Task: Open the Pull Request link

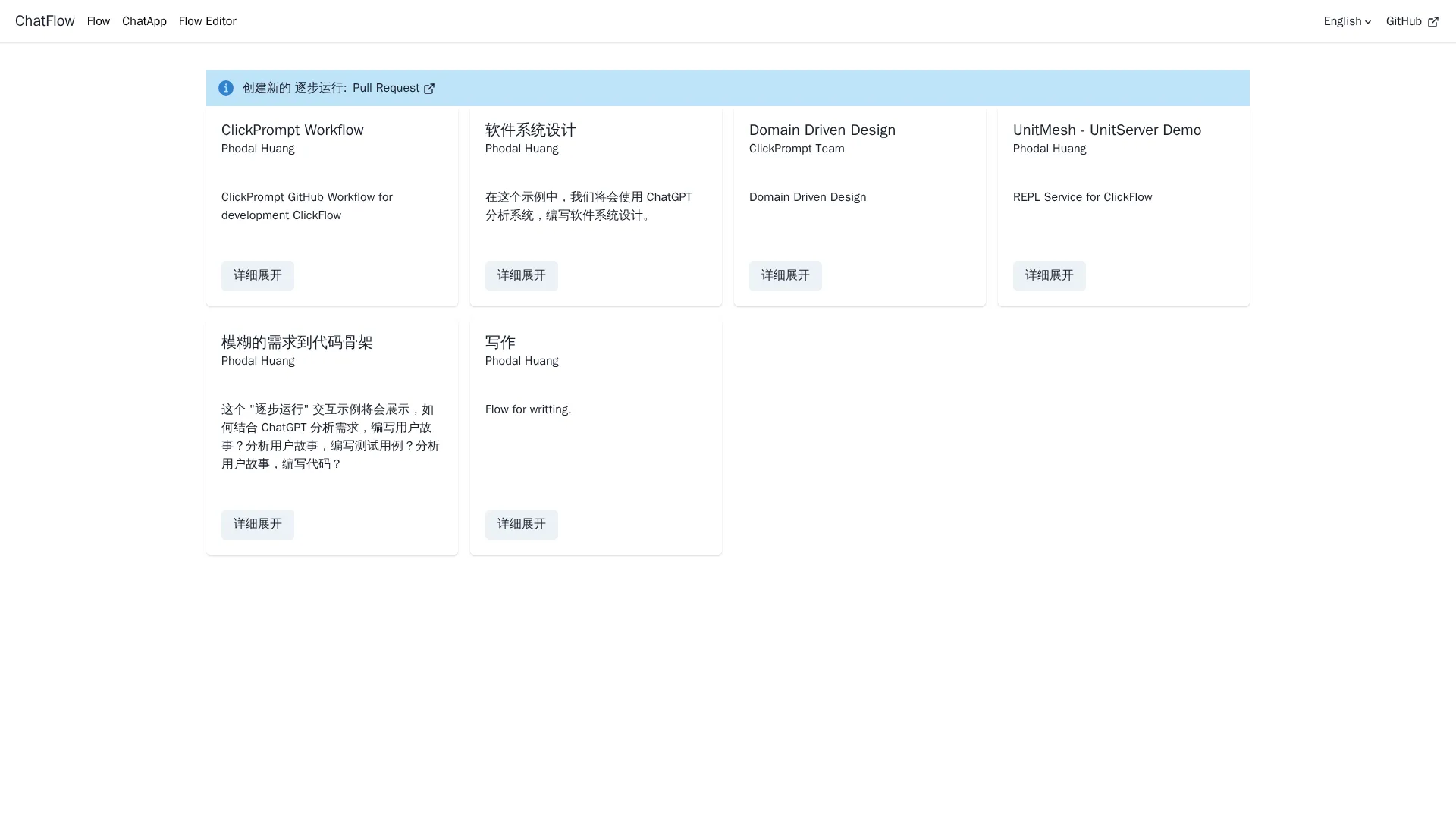Action: [385, 88]
